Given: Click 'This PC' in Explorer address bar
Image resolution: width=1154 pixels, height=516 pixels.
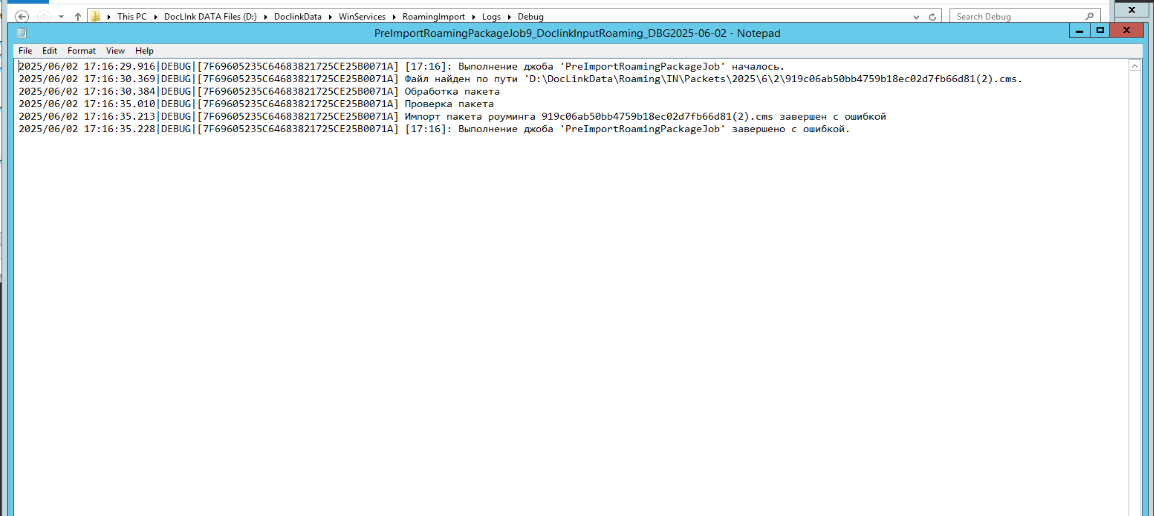Looking at the screenshot, I should pos(132,16).
